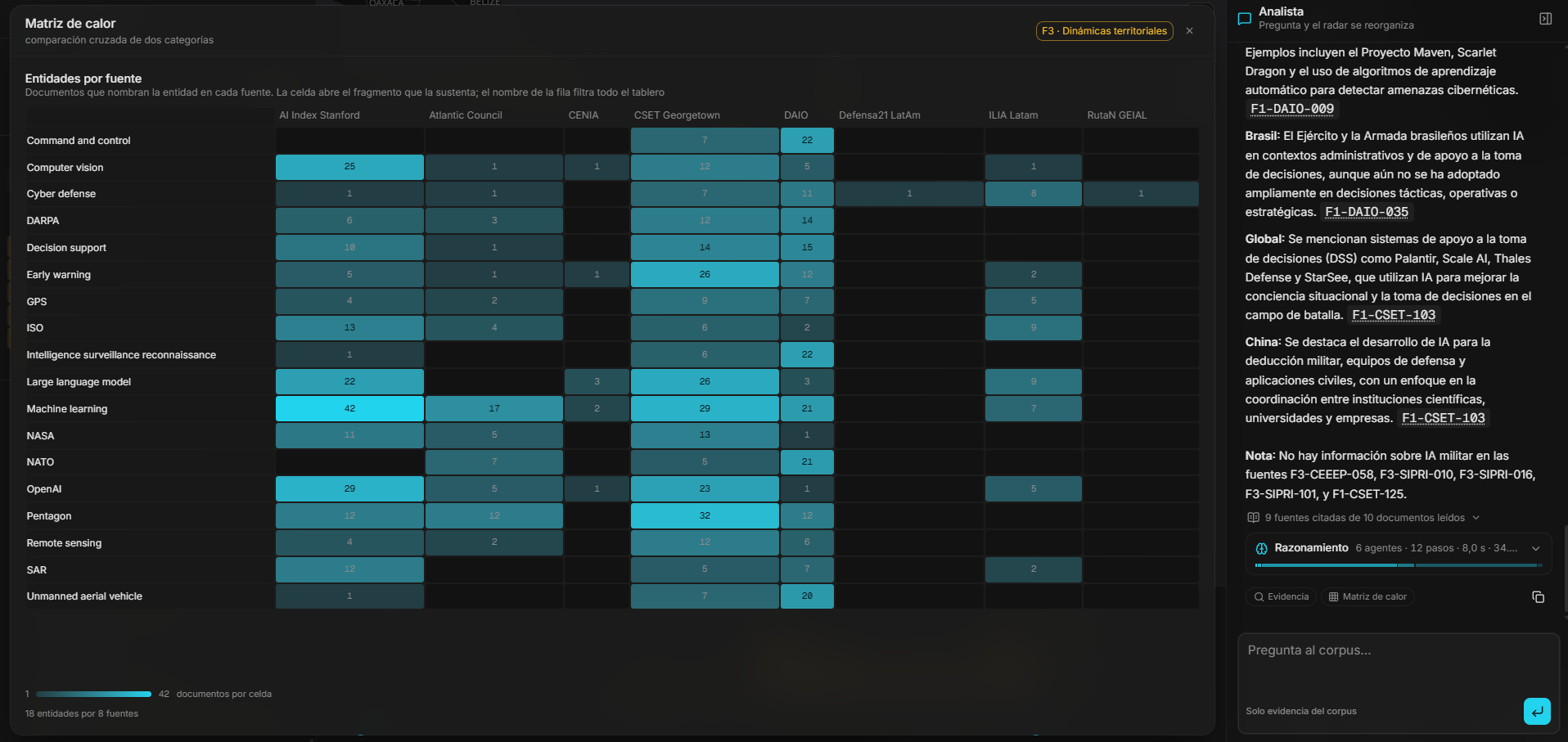Screen dimensions: 1568x742
Task: Copy the analyst answer
Action: tap(1538, 597)
